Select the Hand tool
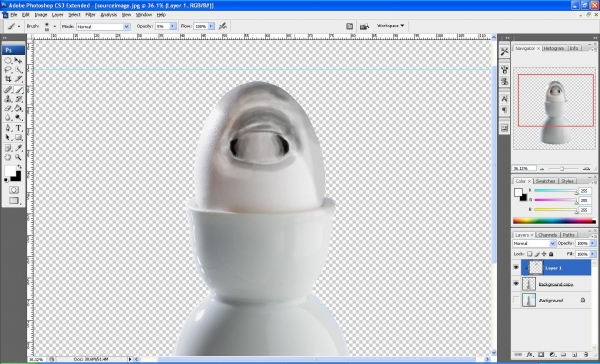This screenshot has height=364, width=600. [x=8, y=157]
